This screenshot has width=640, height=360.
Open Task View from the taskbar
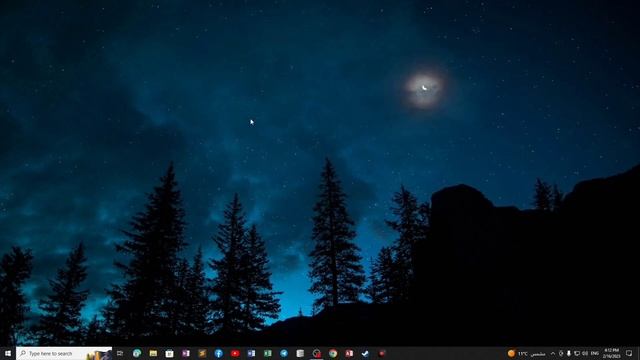click(120, 353)
